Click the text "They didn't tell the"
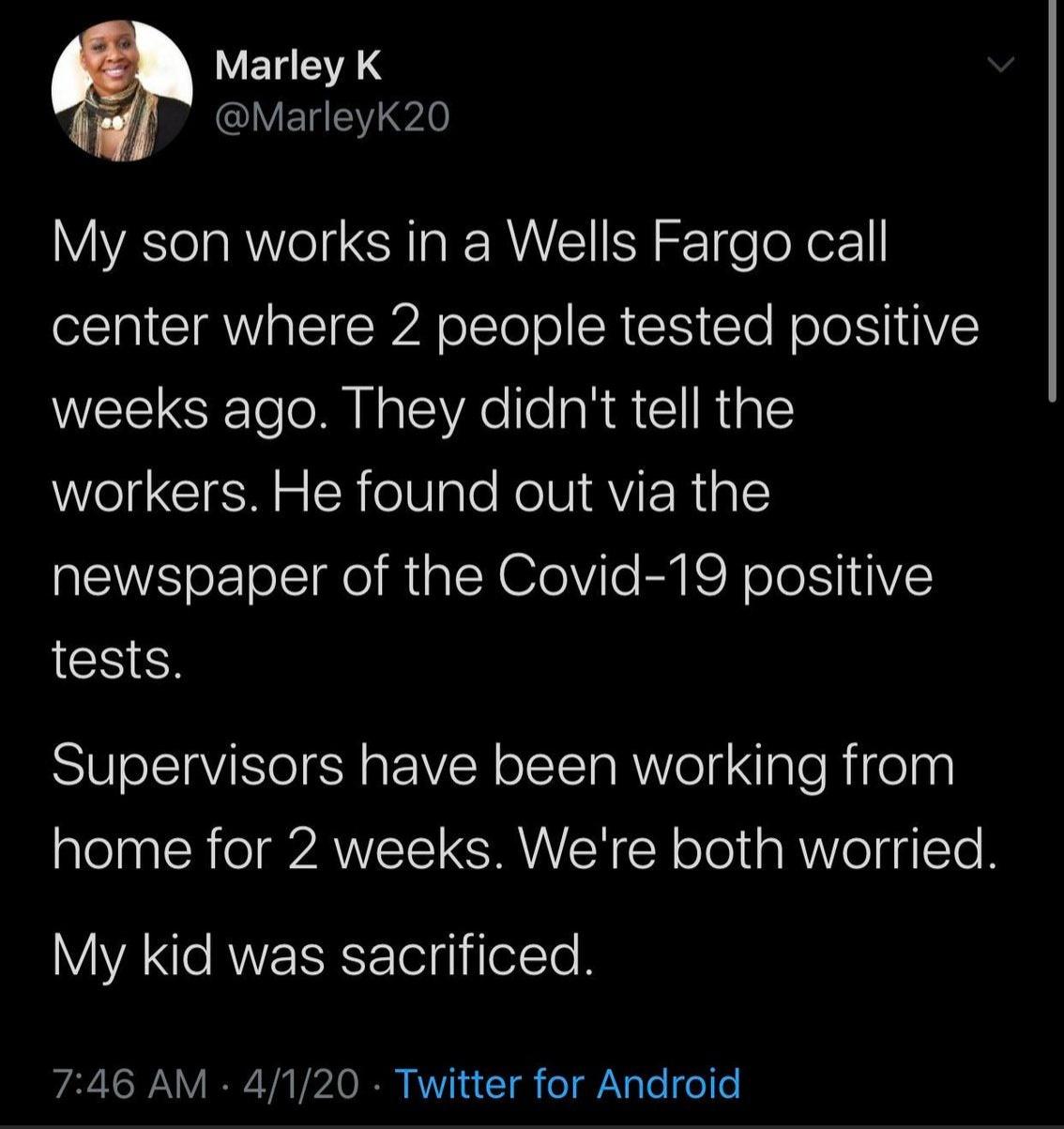The height and width of the screenshot is (1129, 1064). coord(573,409)
